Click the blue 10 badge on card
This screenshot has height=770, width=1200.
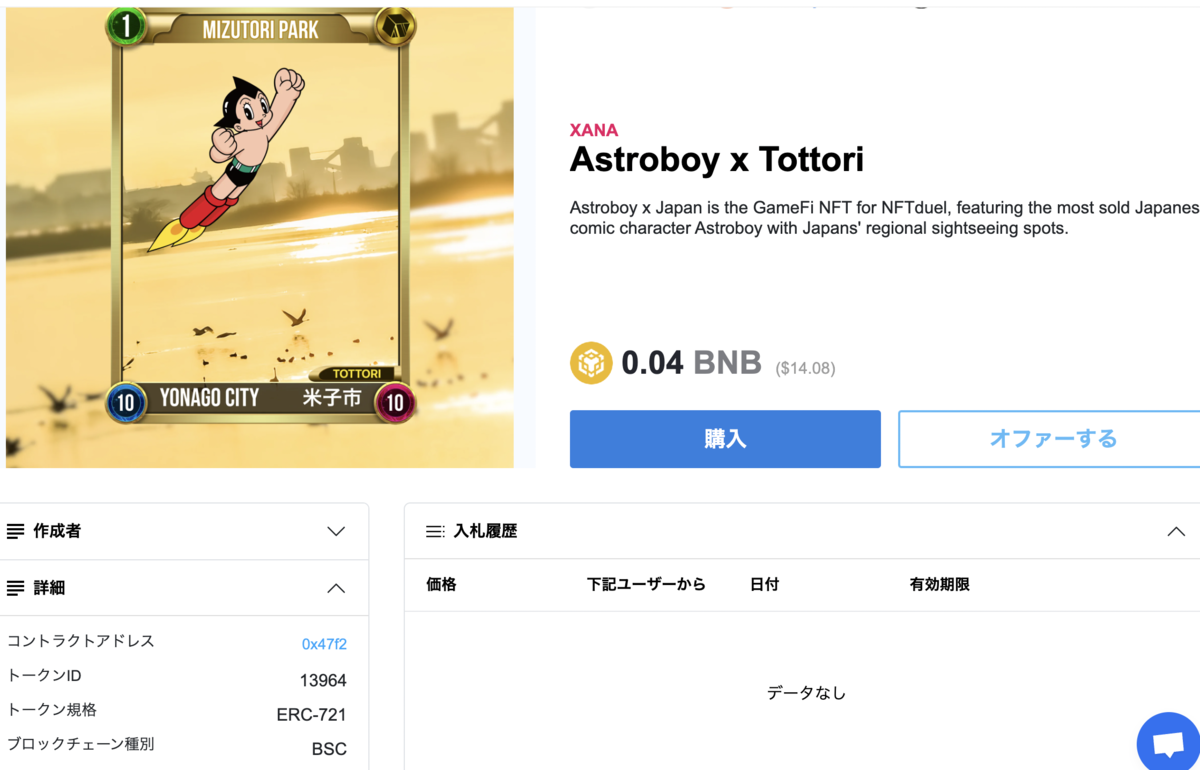tap(126, 403)
